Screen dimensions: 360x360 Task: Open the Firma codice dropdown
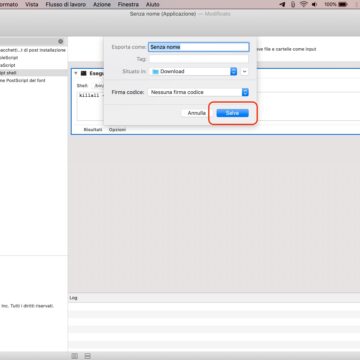[x=198, y=92]
